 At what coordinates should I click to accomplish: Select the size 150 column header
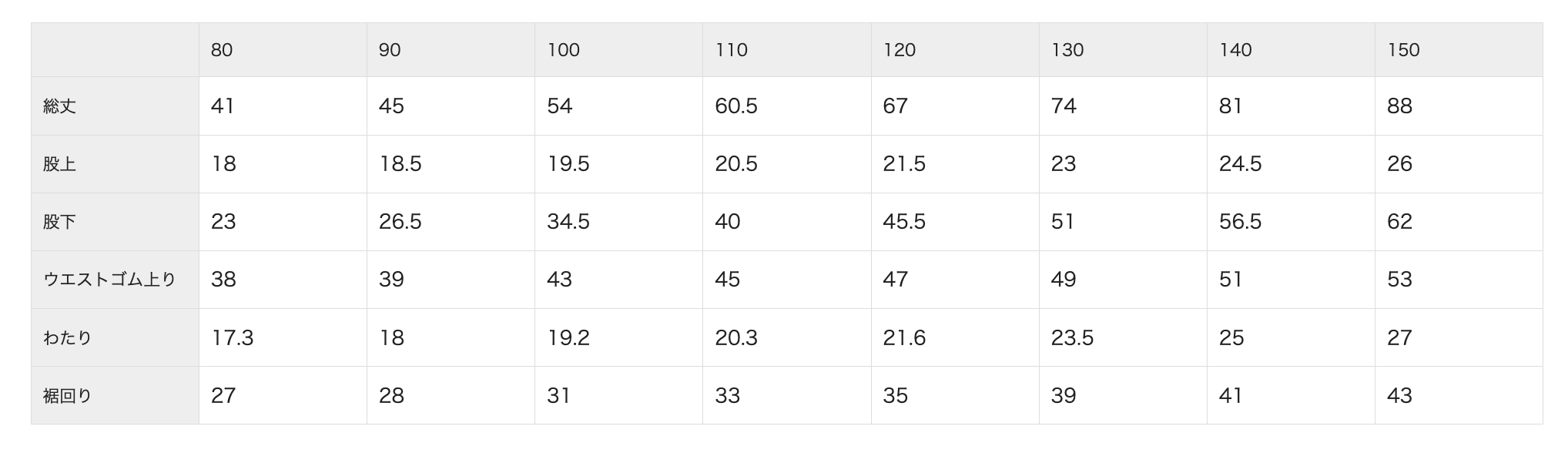click(x=1403, y=50)
